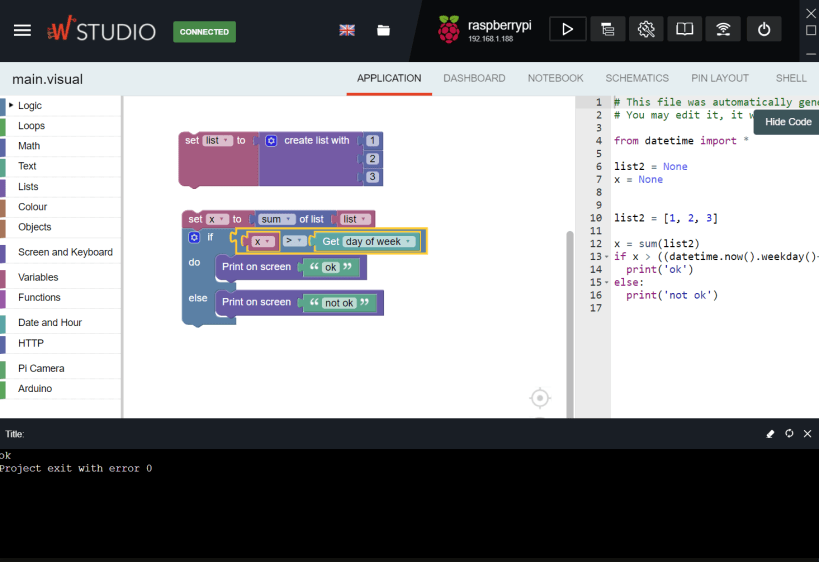The height and width of the screenshot is (562, 819).
Task: Open the project folder icon
Action: [x=383, y=30]
